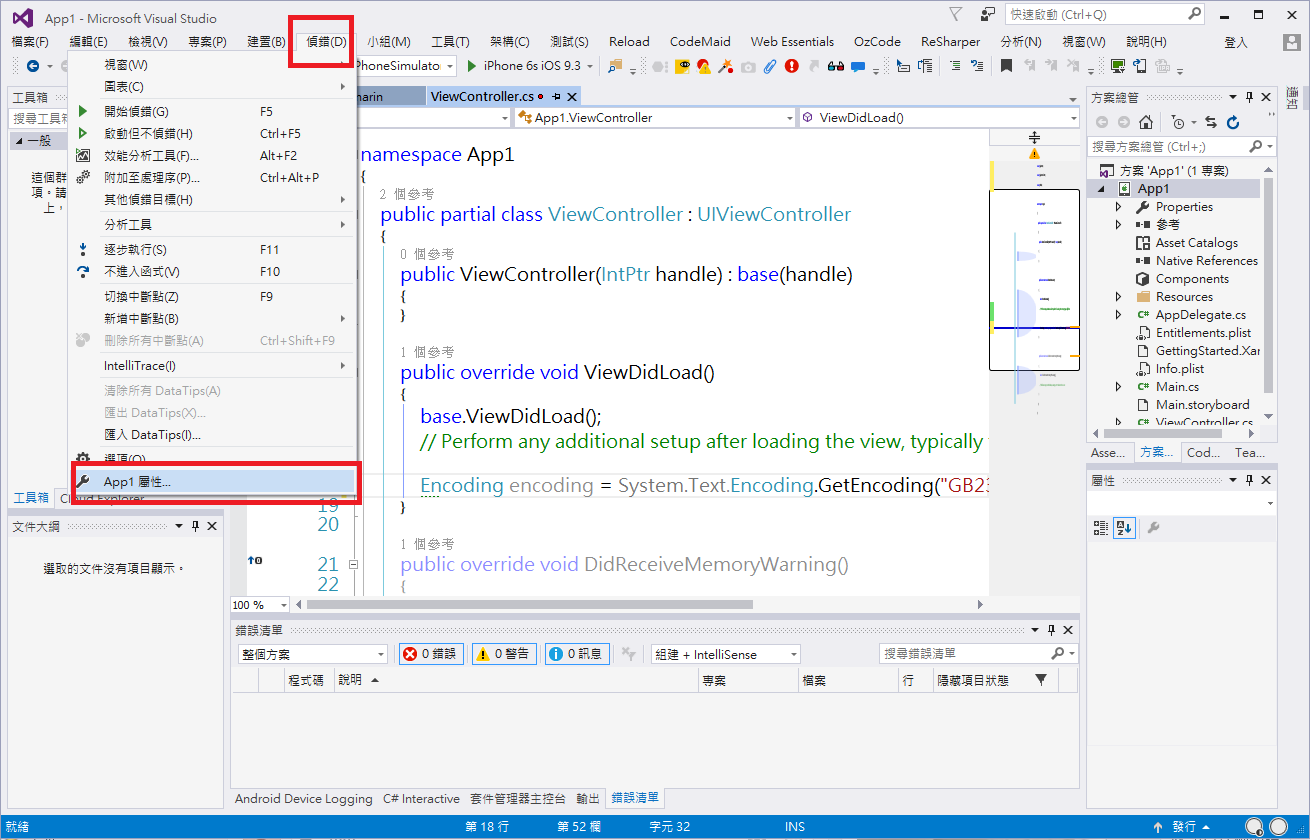Select Entitlements.plist file
1310x840 pixels.
tap(1203, 333)
